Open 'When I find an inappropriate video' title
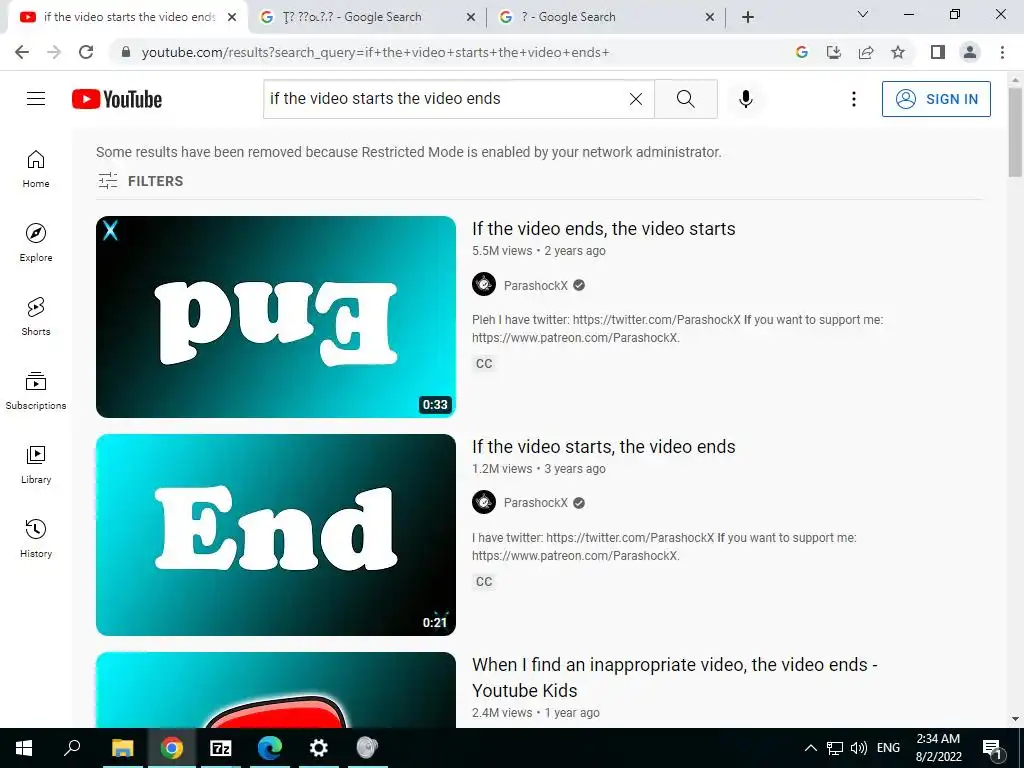 coord(675,677)
